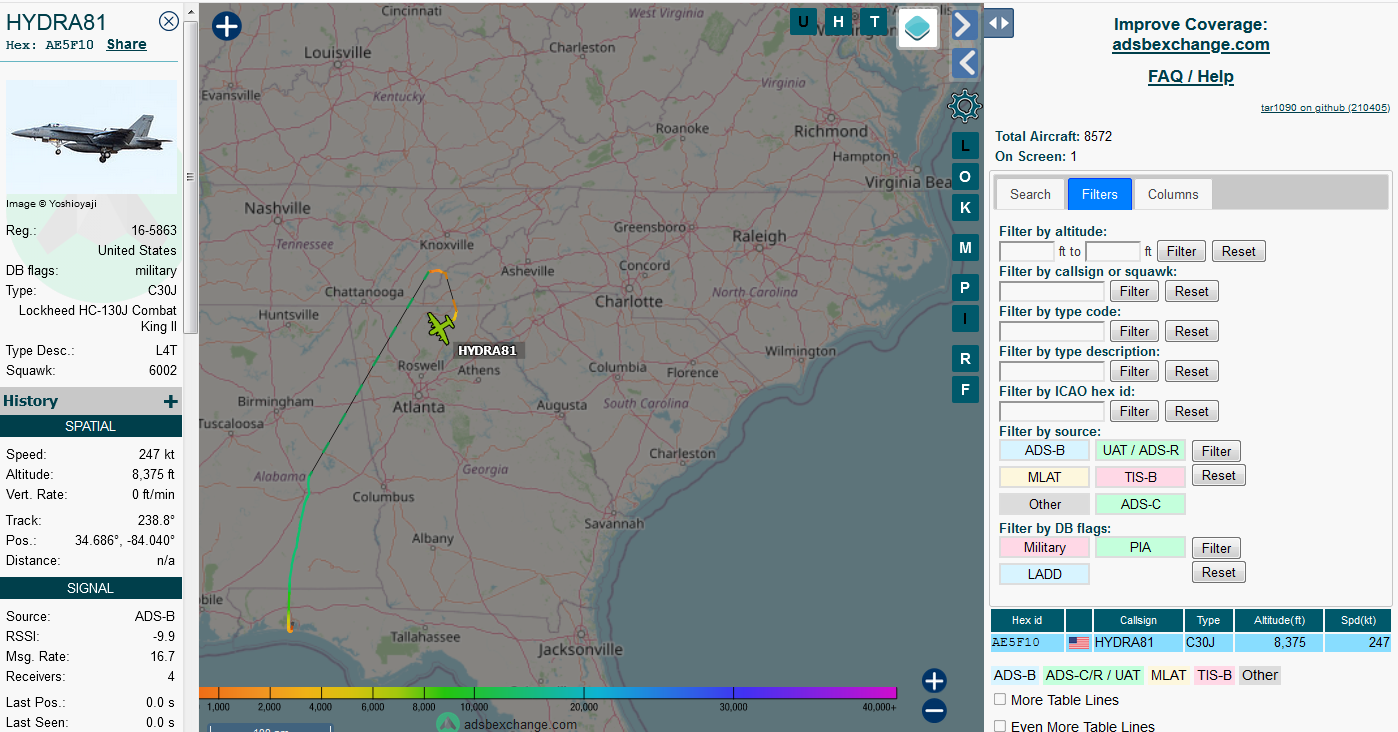The height and width of the screenshot is (732, 1398).
Task: Open the FAQ / Help link
Action: pyautogui.click(x=1191, y=76)
